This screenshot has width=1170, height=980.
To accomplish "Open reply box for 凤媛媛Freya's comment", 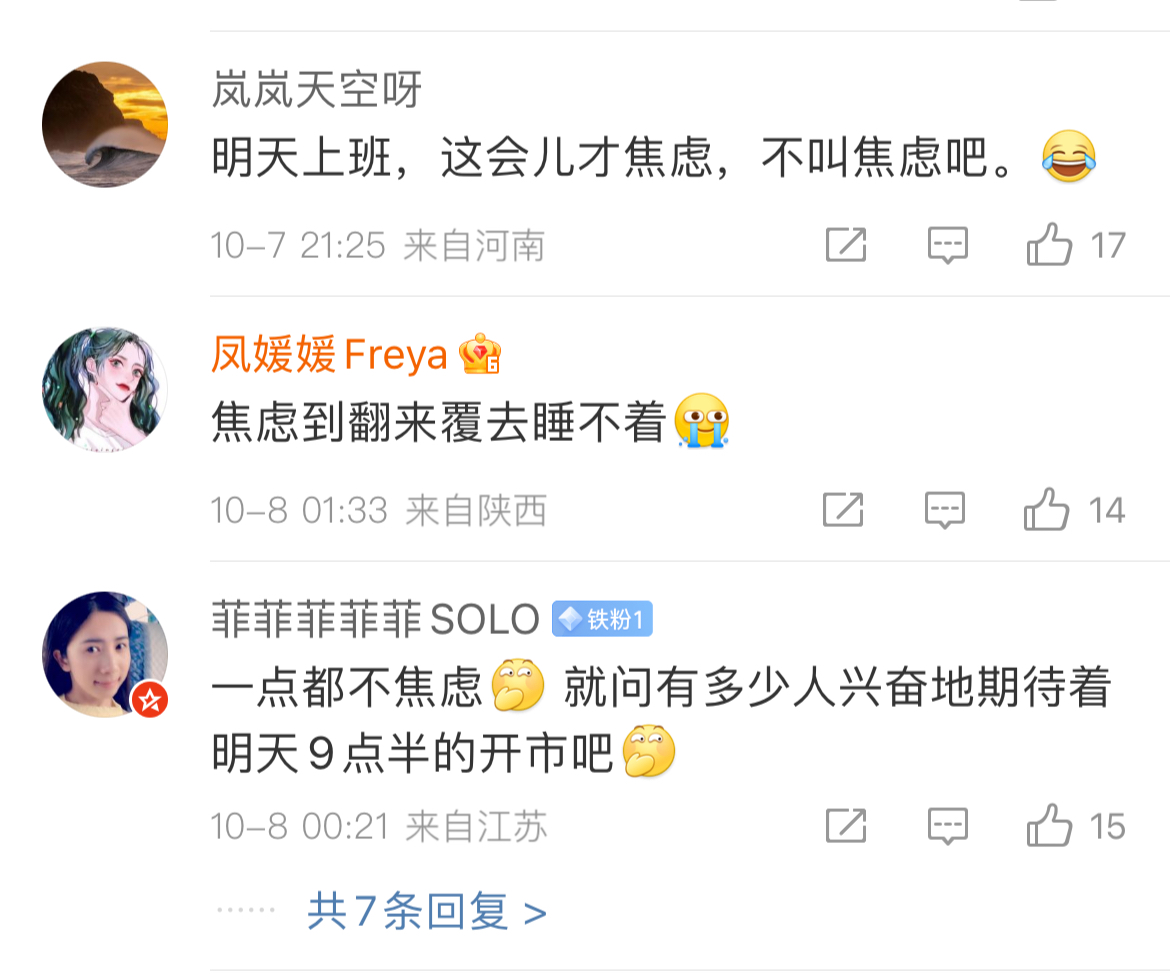I will 944,510.
